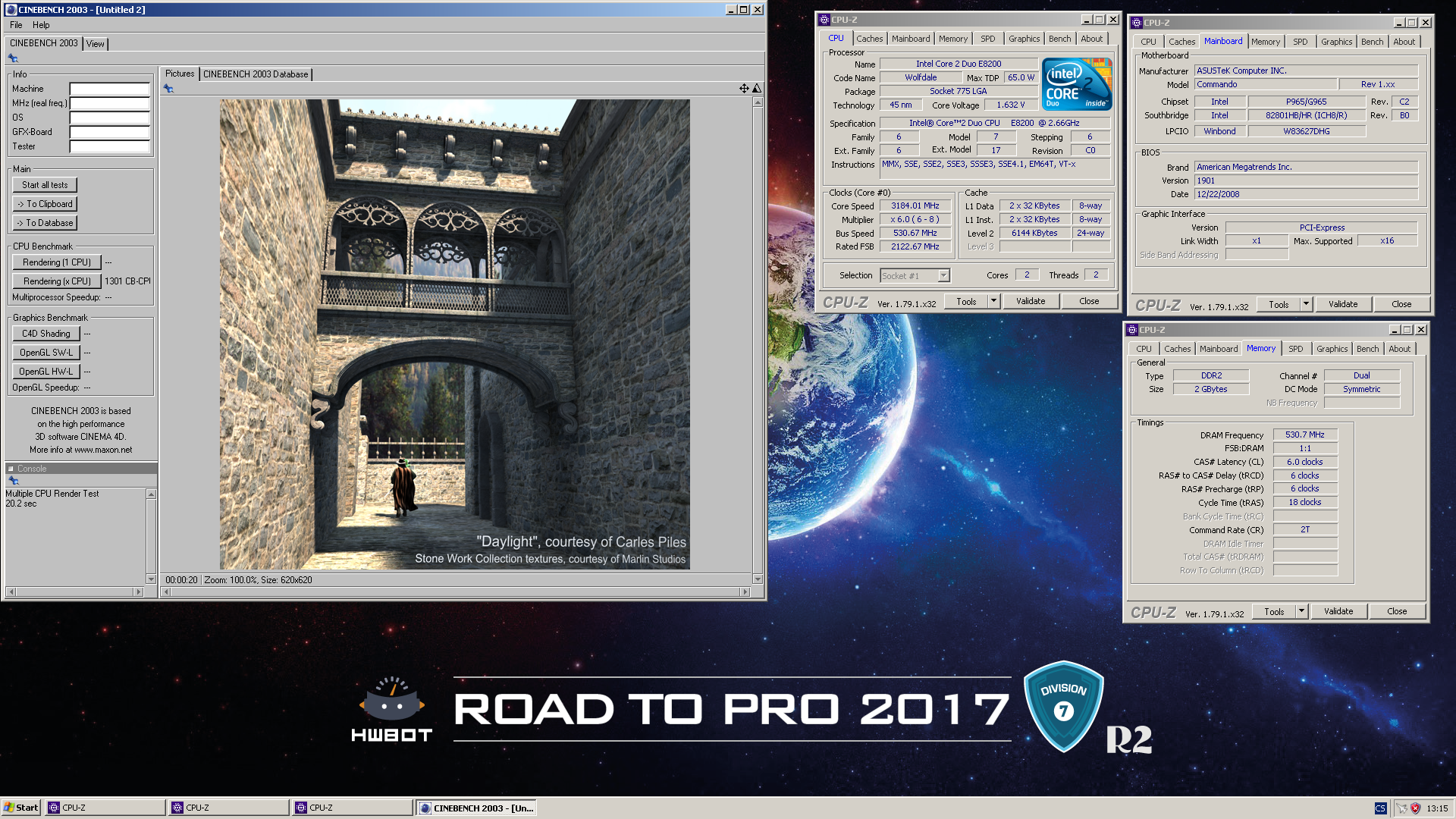Click Close button in CPU-Z Mainboard window
Viewport: 1456px width, 819px height.
(x=1401, y=304)
